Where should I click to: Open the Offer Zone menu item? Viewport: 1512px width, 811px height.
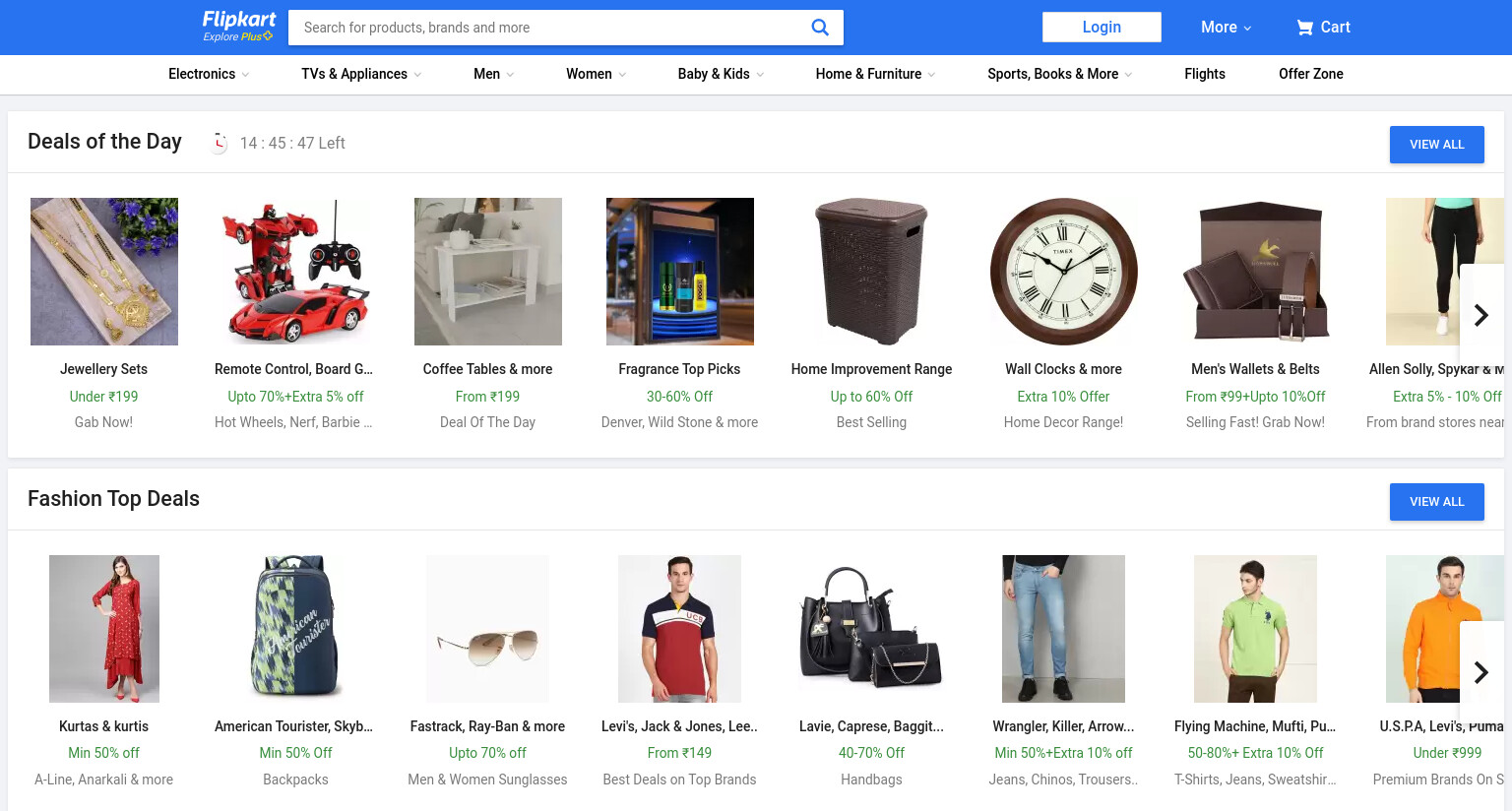click(1311, 74)
